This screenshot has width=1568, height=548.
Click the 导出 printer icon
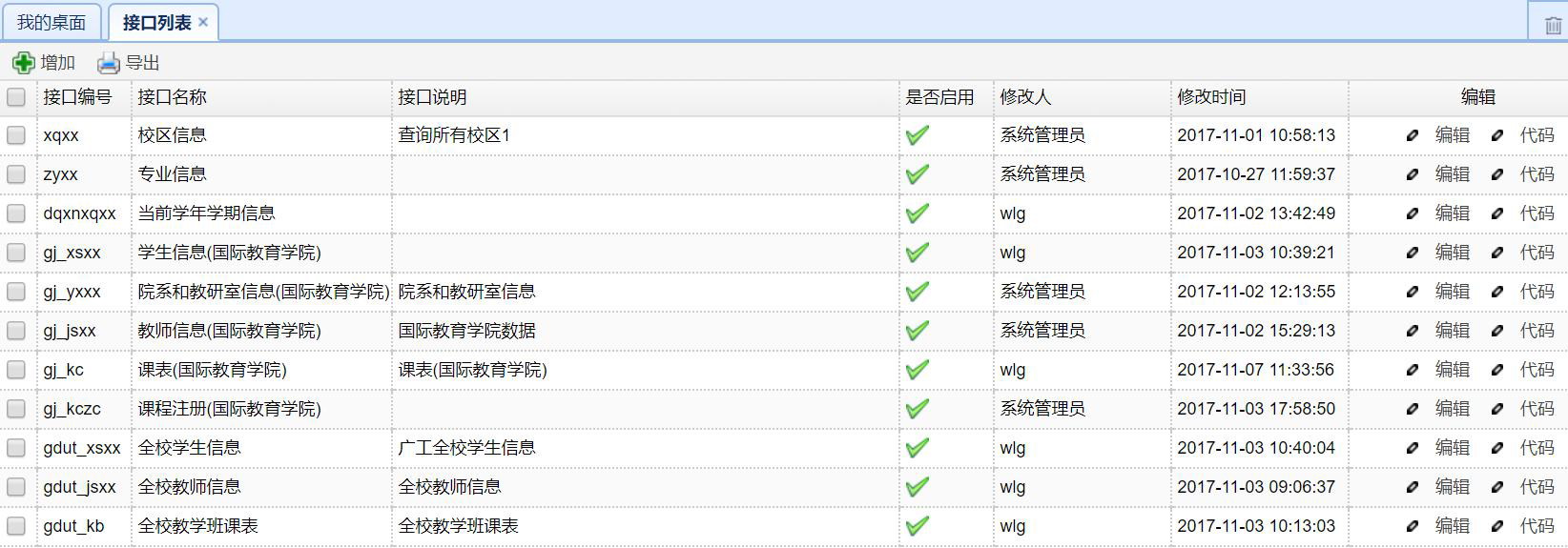point(109,63)
